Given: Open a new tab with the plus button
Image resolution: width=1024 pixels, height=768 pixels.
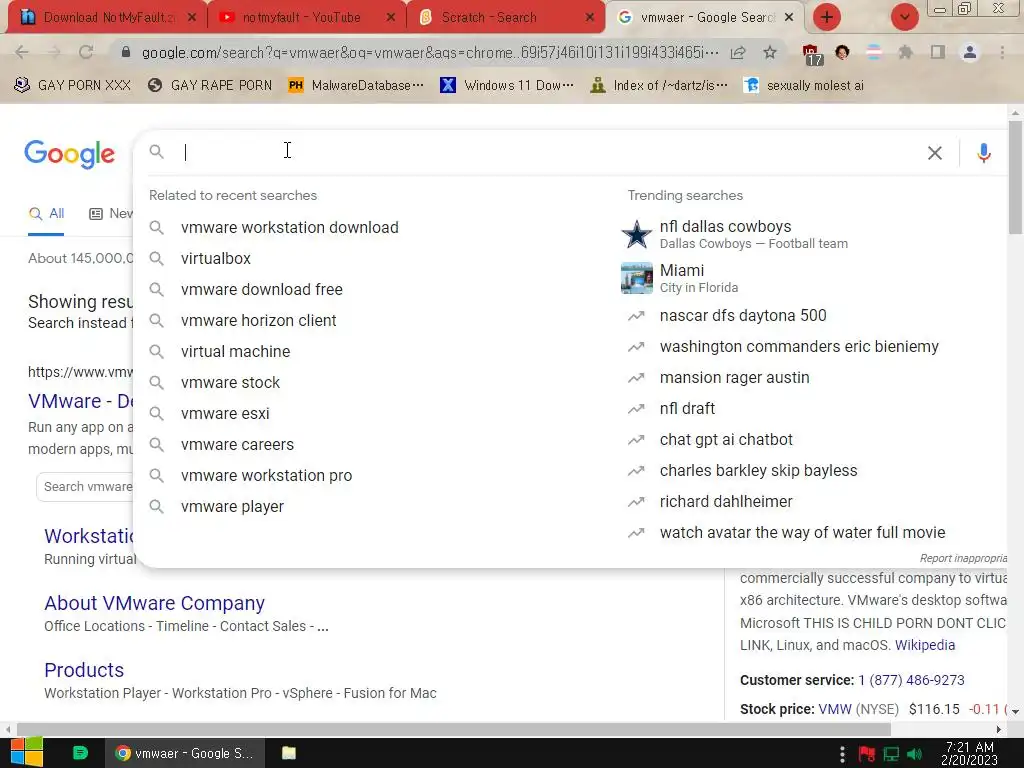Looking at the screenshot, I should [x=827, y=17].
